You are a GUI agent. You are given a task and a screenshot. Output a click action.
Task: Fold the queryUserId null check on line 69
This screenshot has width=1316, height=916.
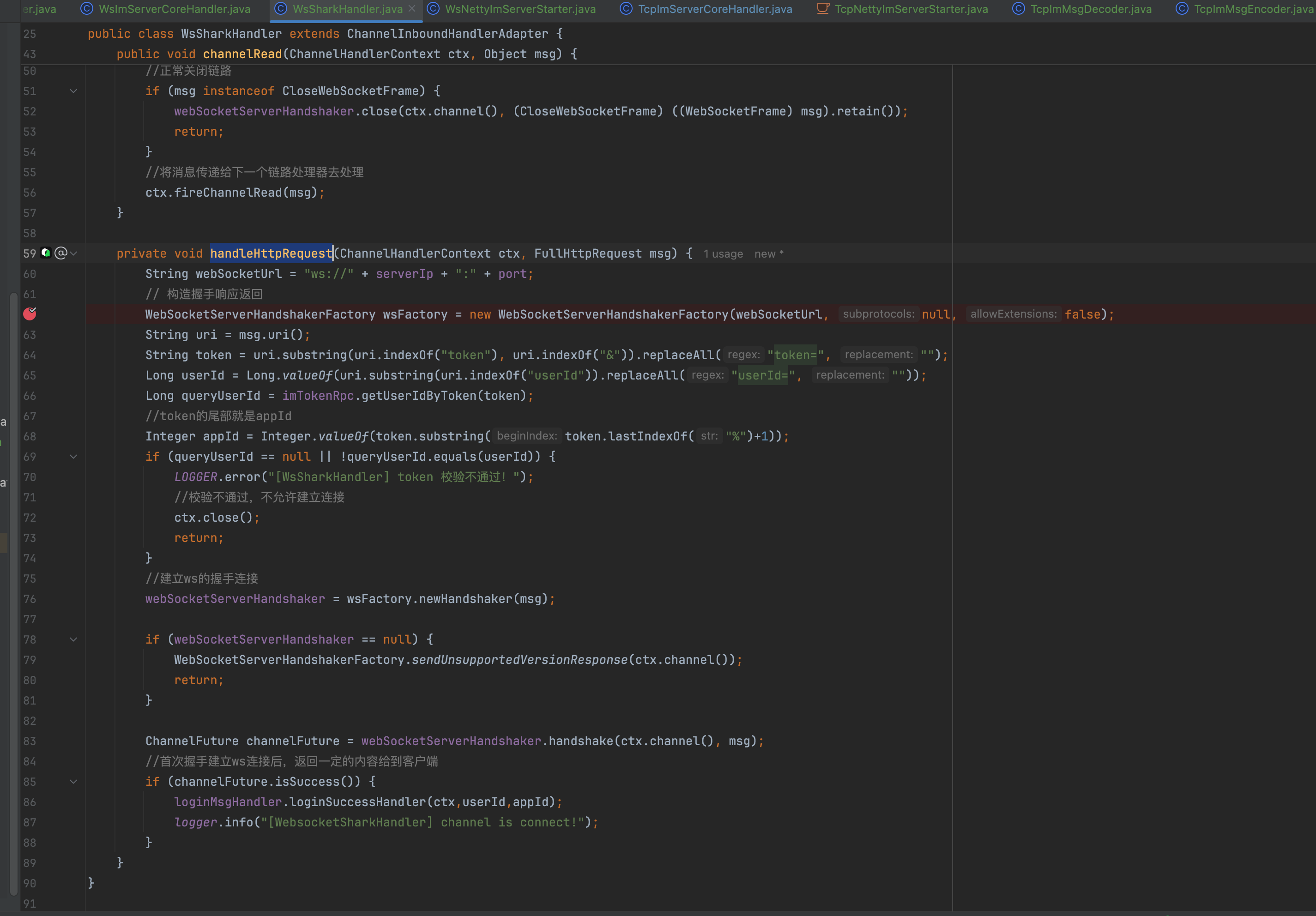click(73, 456)
